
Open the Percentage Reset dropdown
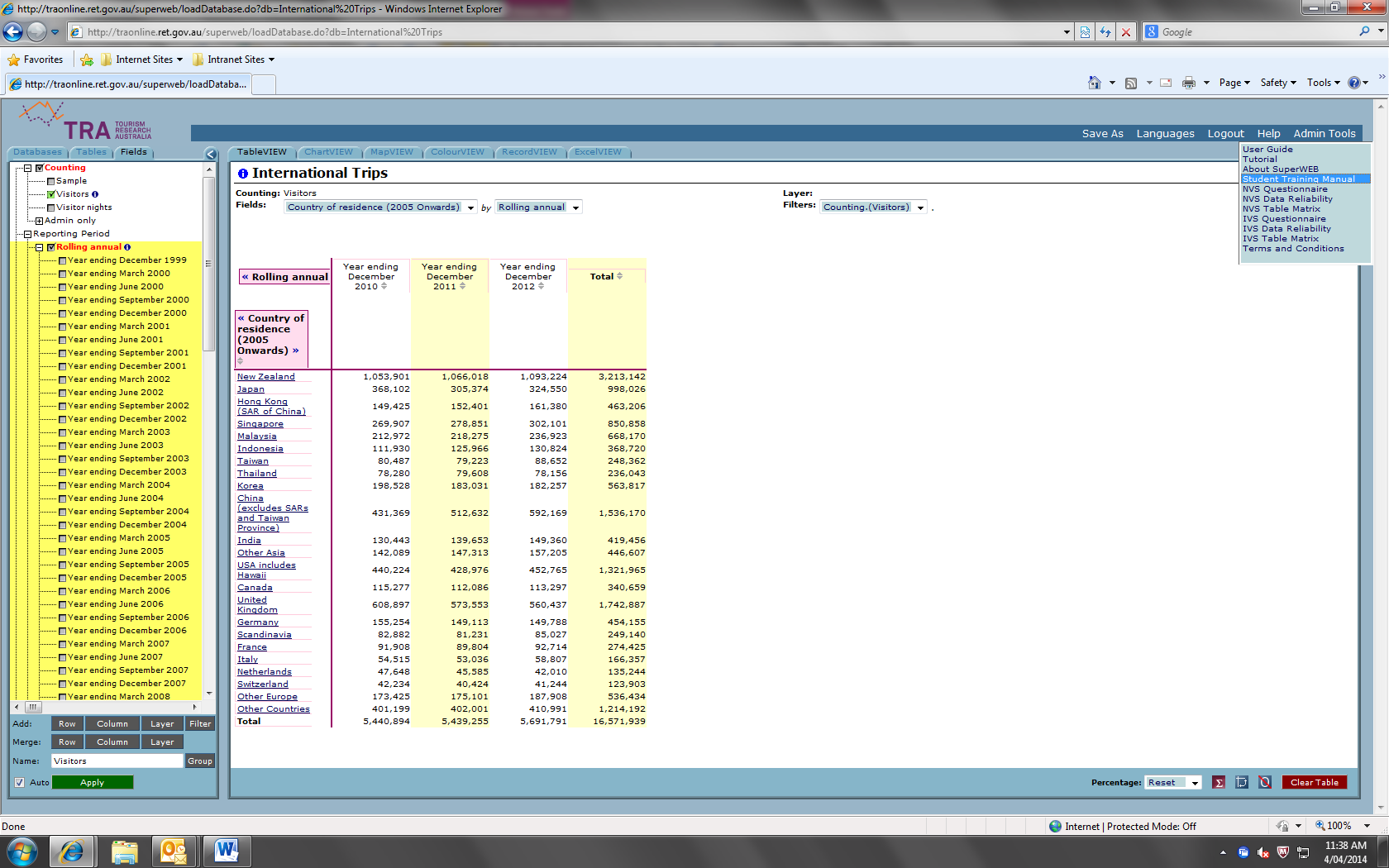click(x=1195, y=783)
